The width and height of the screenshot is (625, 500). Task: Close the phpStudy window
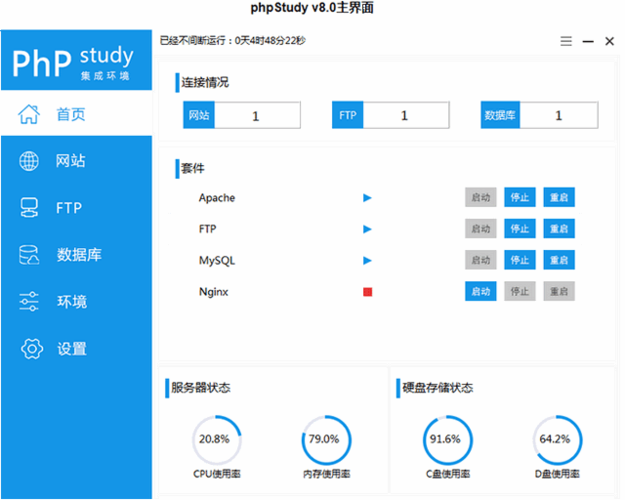tap(609, 41)
